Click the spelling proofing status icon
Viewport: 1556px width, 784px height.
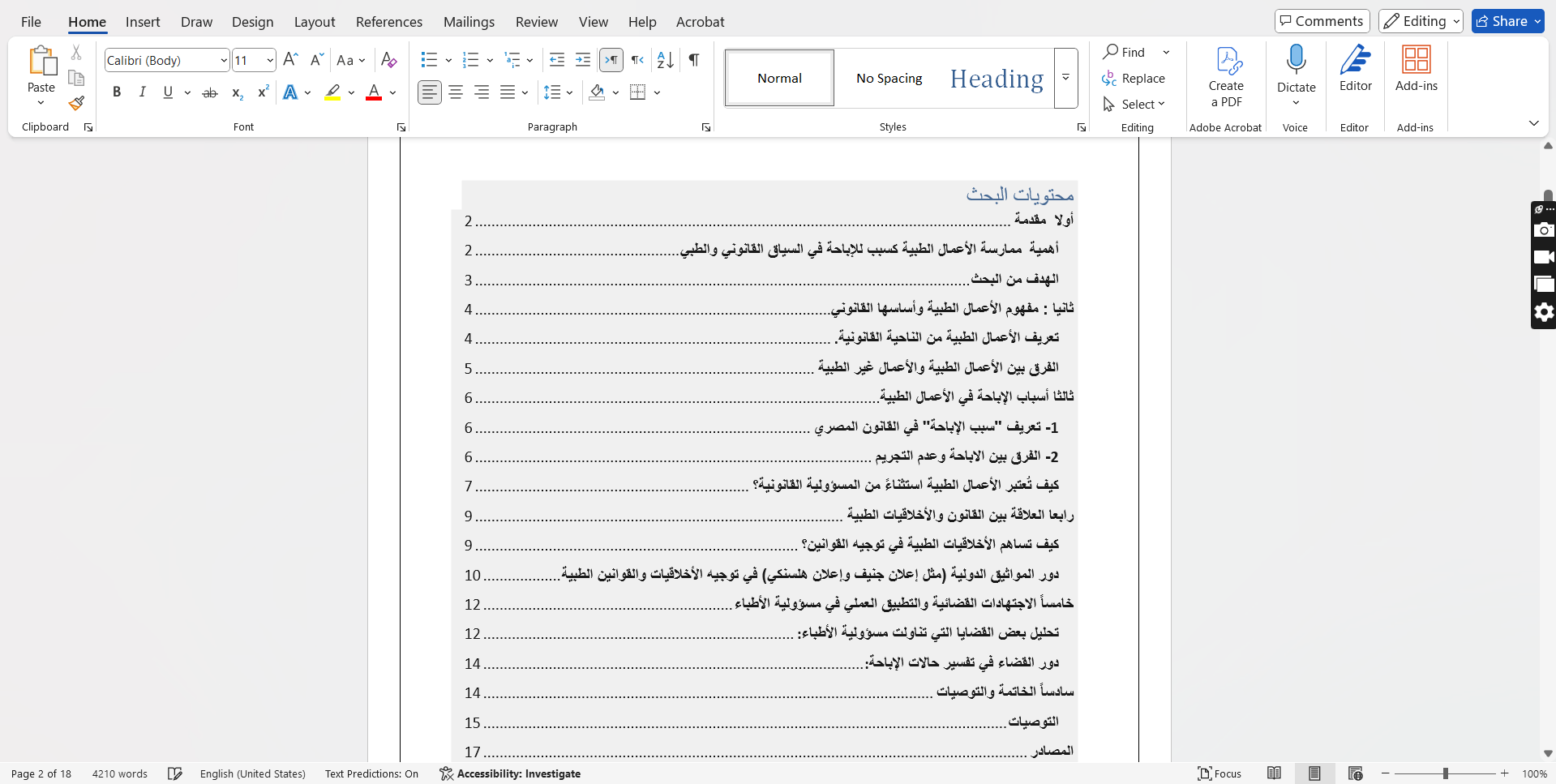[x=175, y=773]
